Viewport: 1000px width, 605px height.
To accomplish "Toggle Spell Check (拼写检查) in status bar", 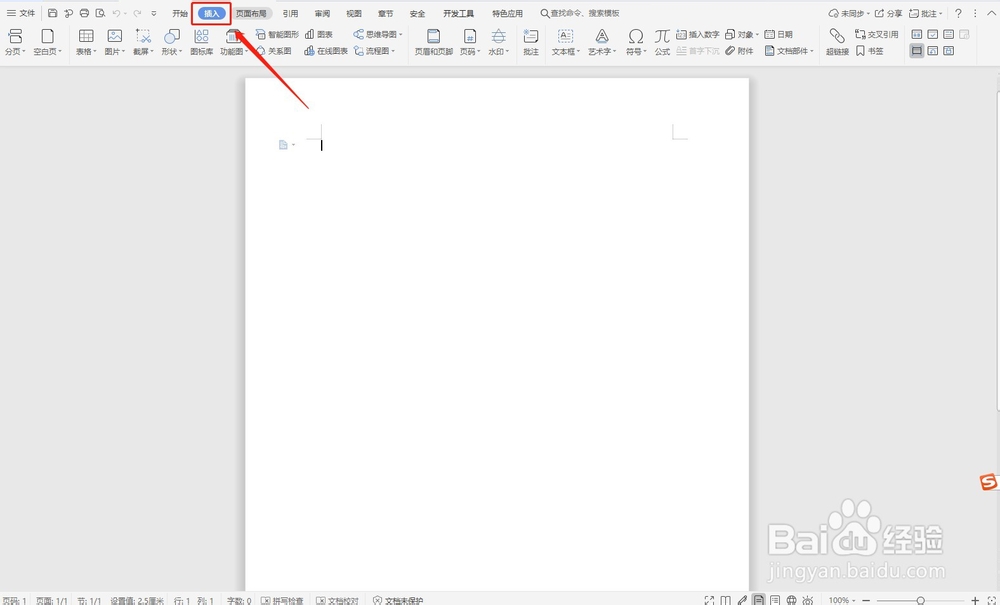I will coord(282,601).
